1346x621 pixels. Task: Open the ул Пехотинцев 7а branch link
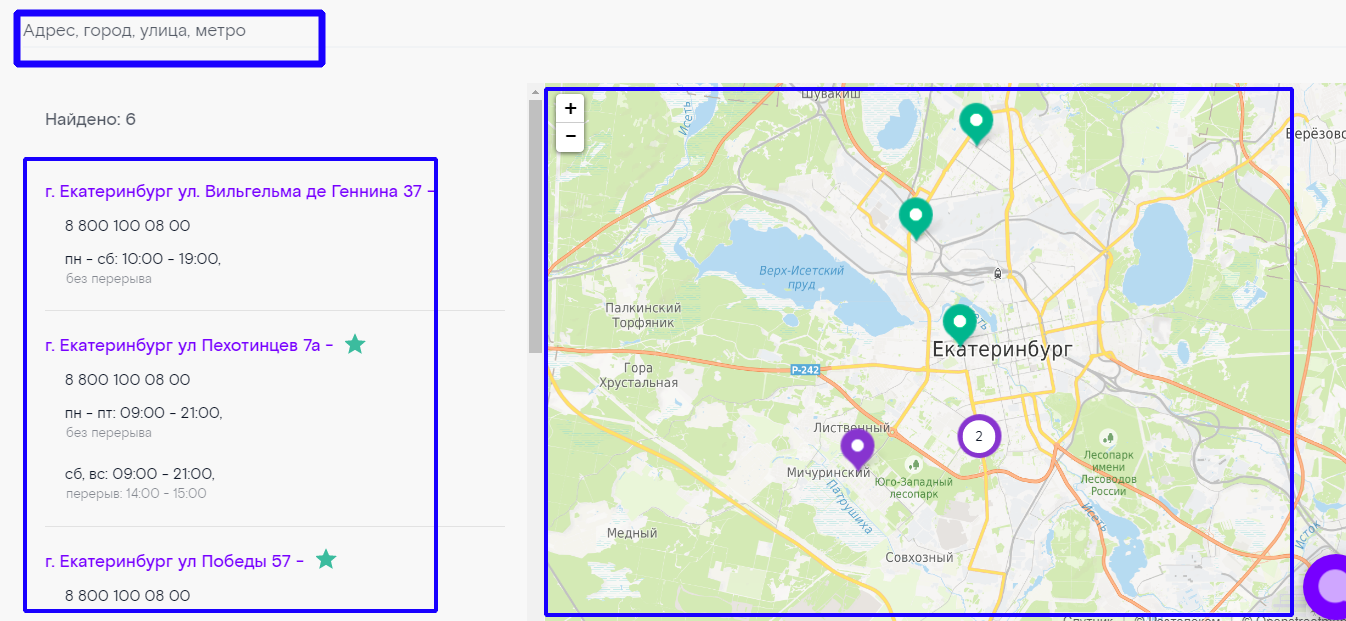click(189, 345)
